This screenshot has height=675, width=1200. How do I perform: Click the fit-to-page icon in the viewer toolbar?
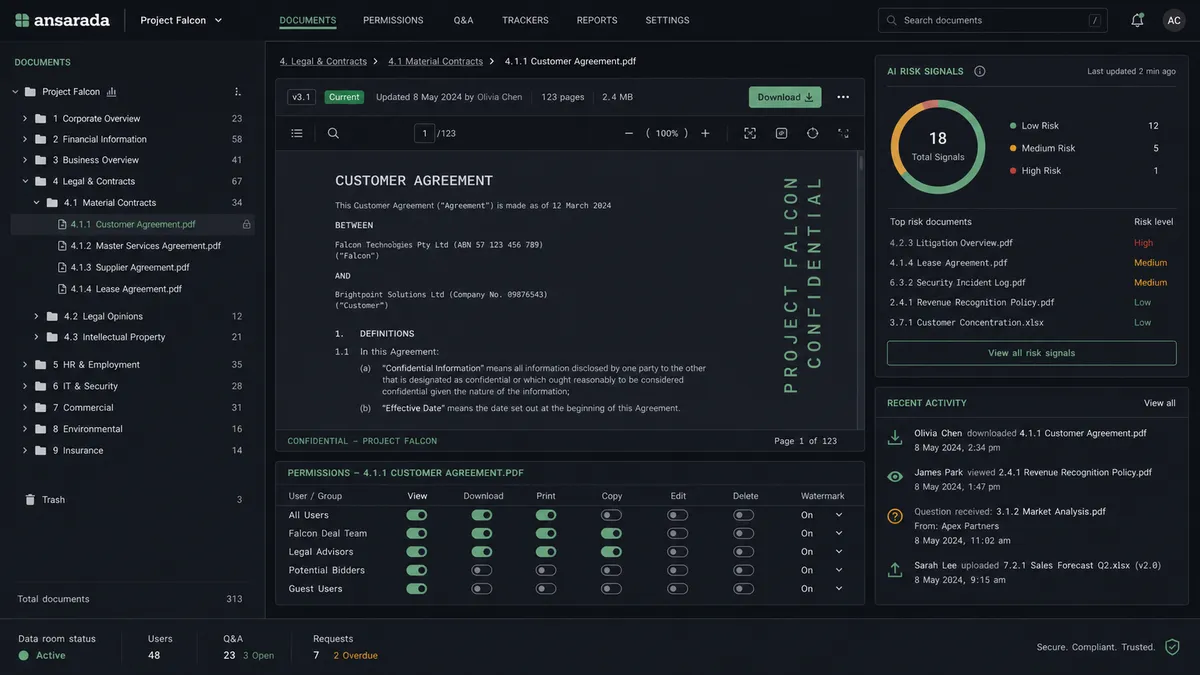tap(750, 133)
